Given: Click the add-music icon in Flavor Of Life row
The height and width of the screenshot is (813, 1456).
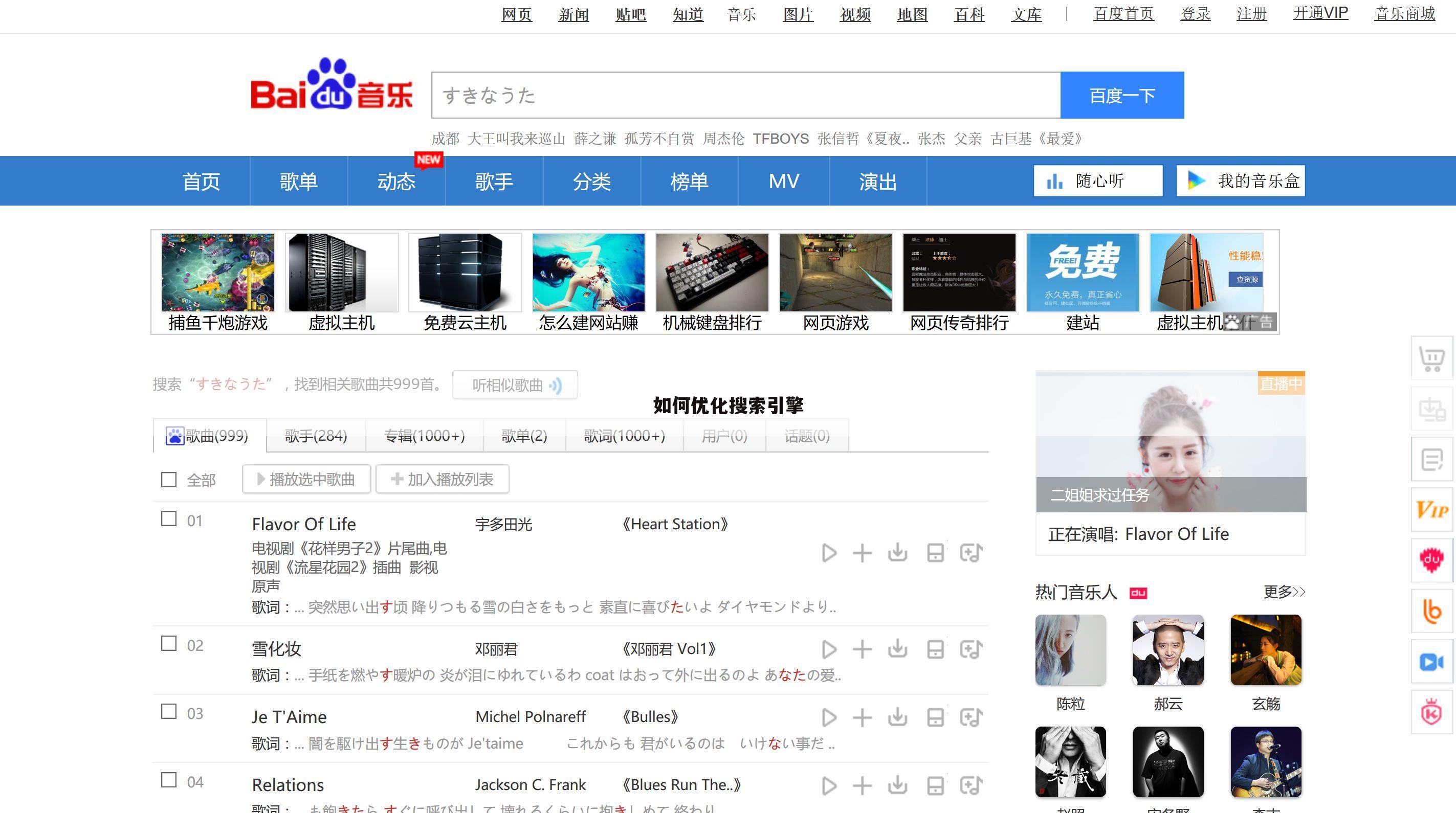Looking at the screenshot, I should click(971, 553).
